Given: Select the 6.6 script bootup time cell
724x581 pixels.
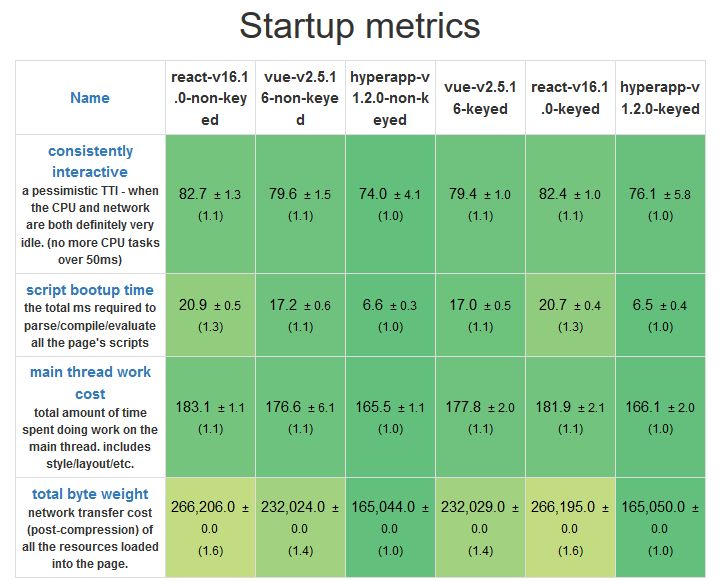Looking at the screenshot, I should click(390, 314).
